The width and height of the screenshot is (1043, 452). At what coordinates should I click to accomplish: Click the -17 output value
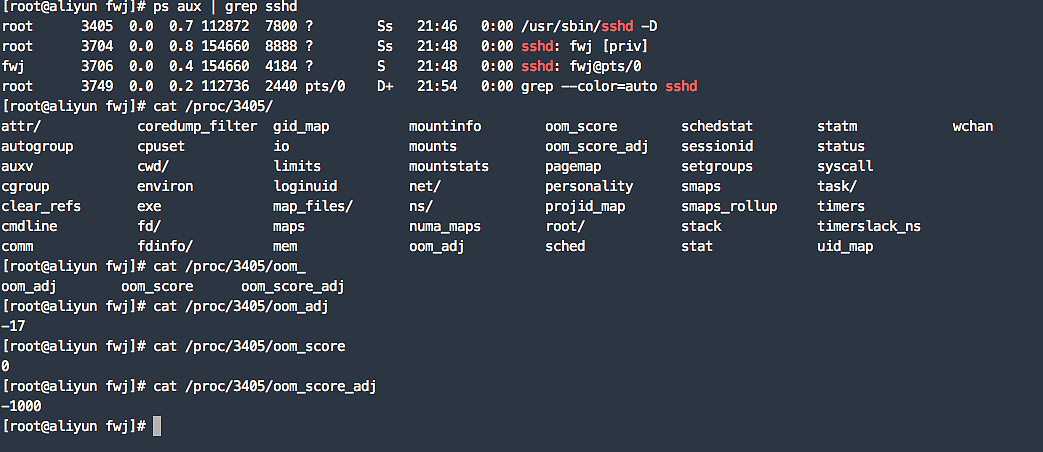coord(14,326)
